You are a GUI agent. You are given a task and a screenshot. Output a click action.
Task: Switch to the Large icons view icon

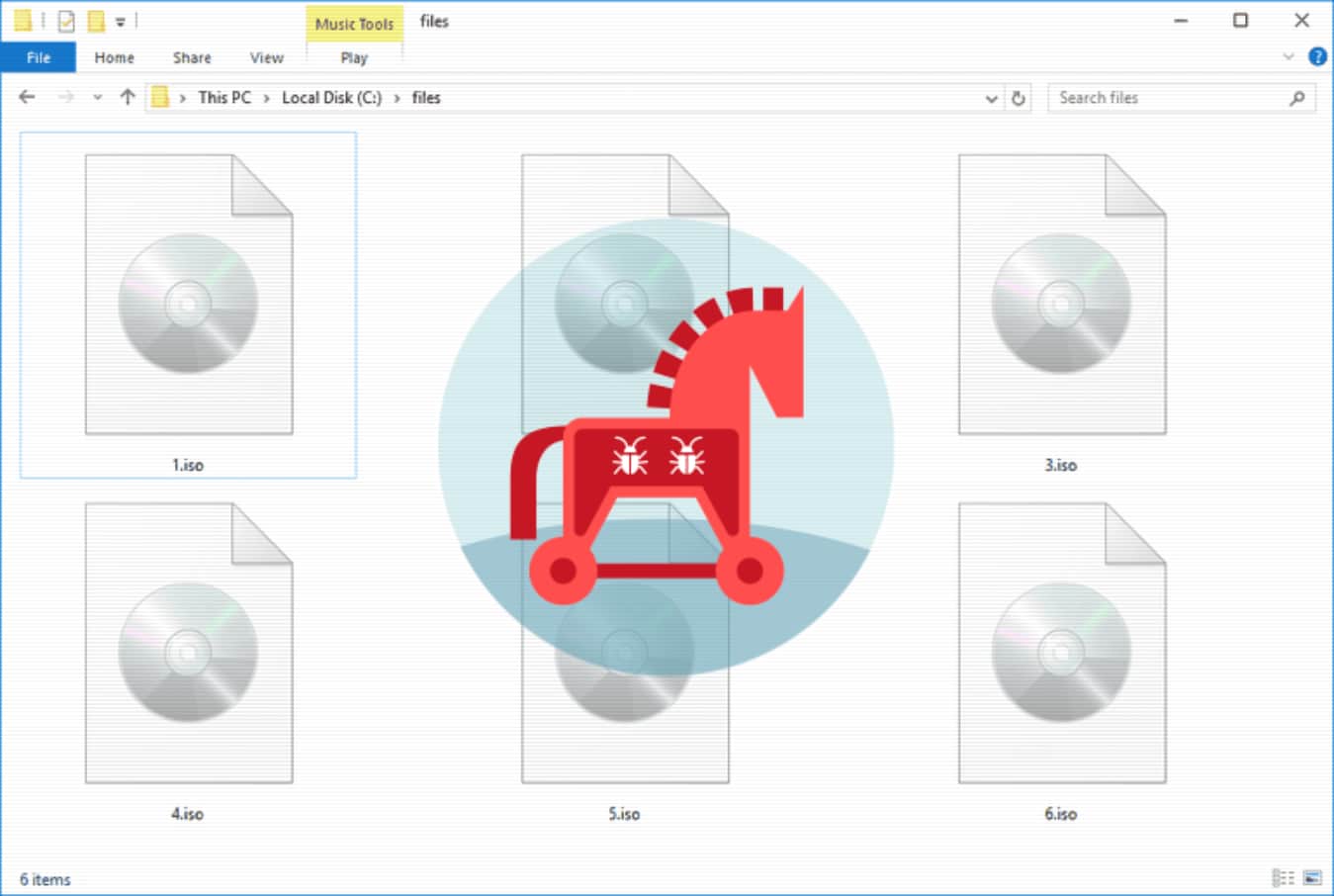(x=1312, y=877)
